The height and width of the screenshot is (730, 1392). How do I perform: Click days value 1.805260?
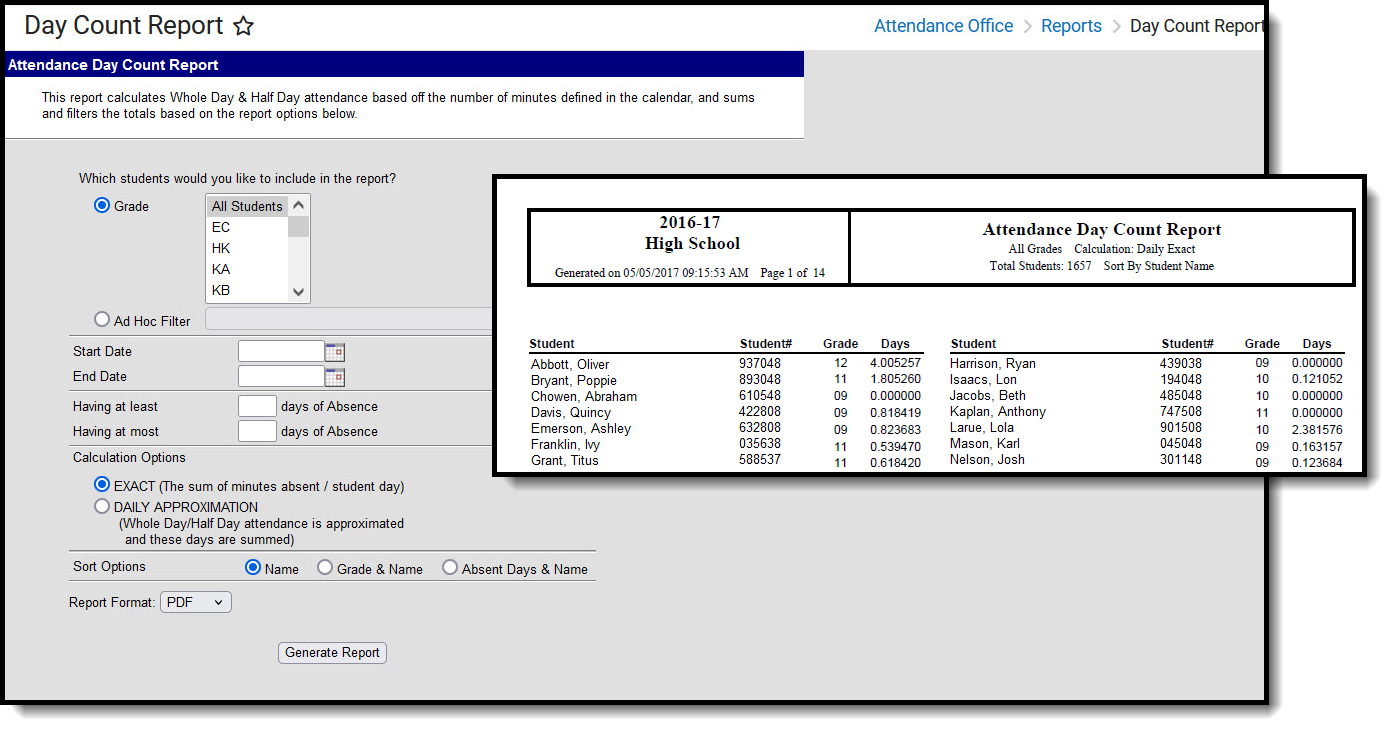[x=895, y=381]
